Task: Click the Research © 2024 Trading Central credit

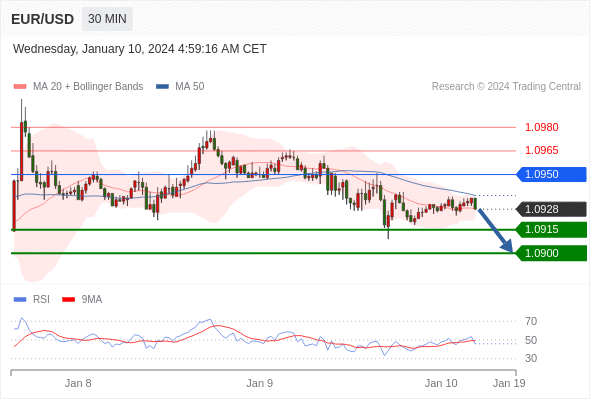Action: [506, 87]
